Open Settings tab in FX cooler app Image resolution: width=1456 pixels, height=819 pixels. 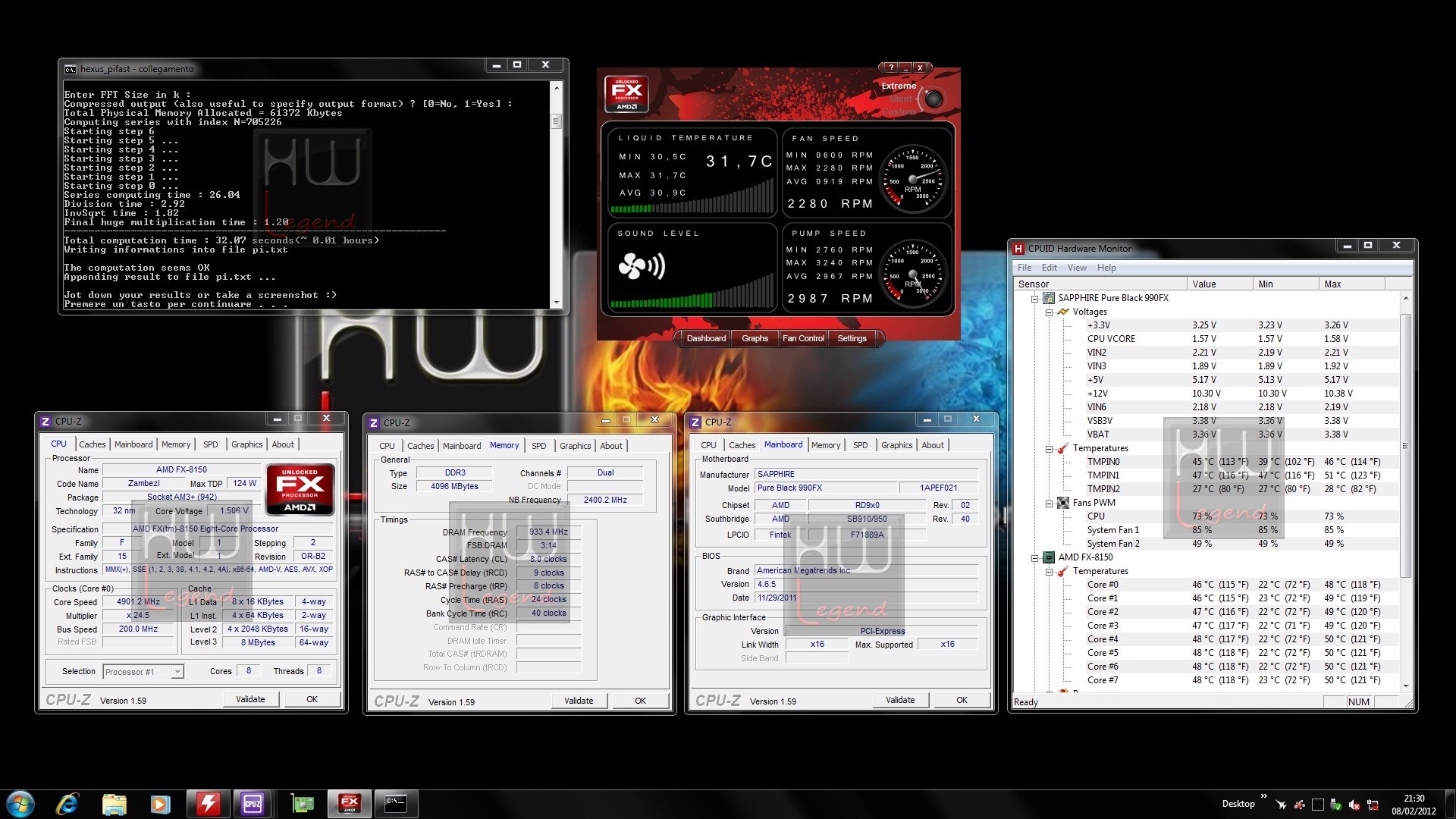click(x=852, y=339)
